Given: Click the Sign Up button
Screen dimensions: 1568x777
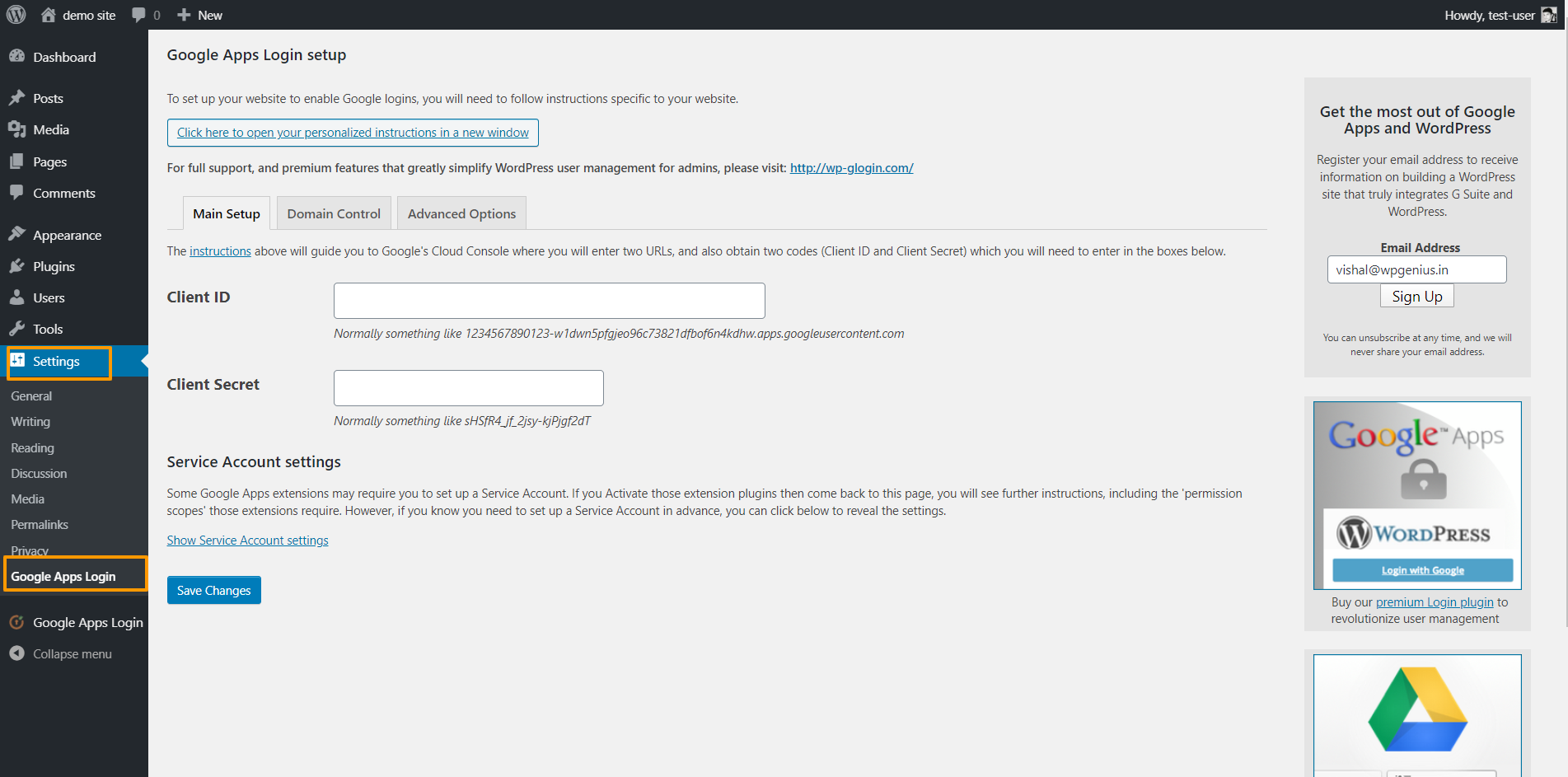Looking at the screenshot, I should (x=1417, y=296).
